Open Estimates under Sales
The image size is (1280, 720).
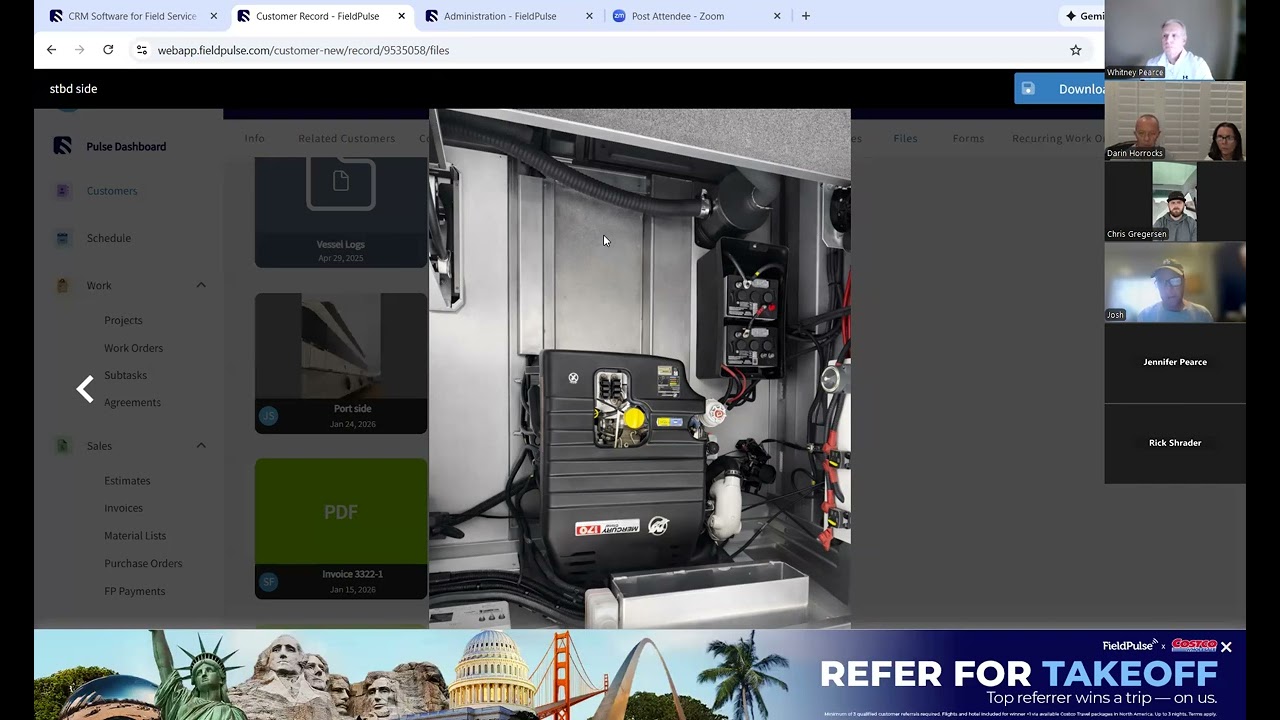click(127, 481)
